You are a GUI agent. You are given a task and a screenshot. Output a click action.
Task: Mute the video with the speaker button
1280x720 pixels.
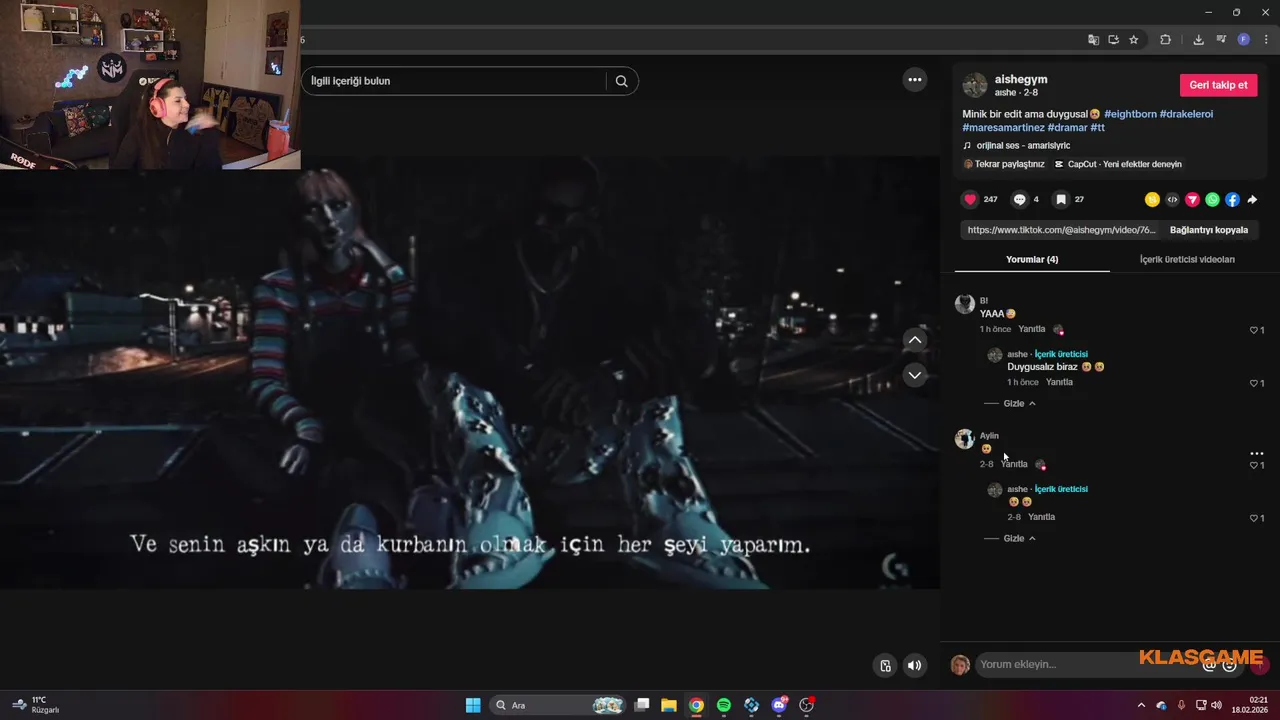tap(914, 665)
